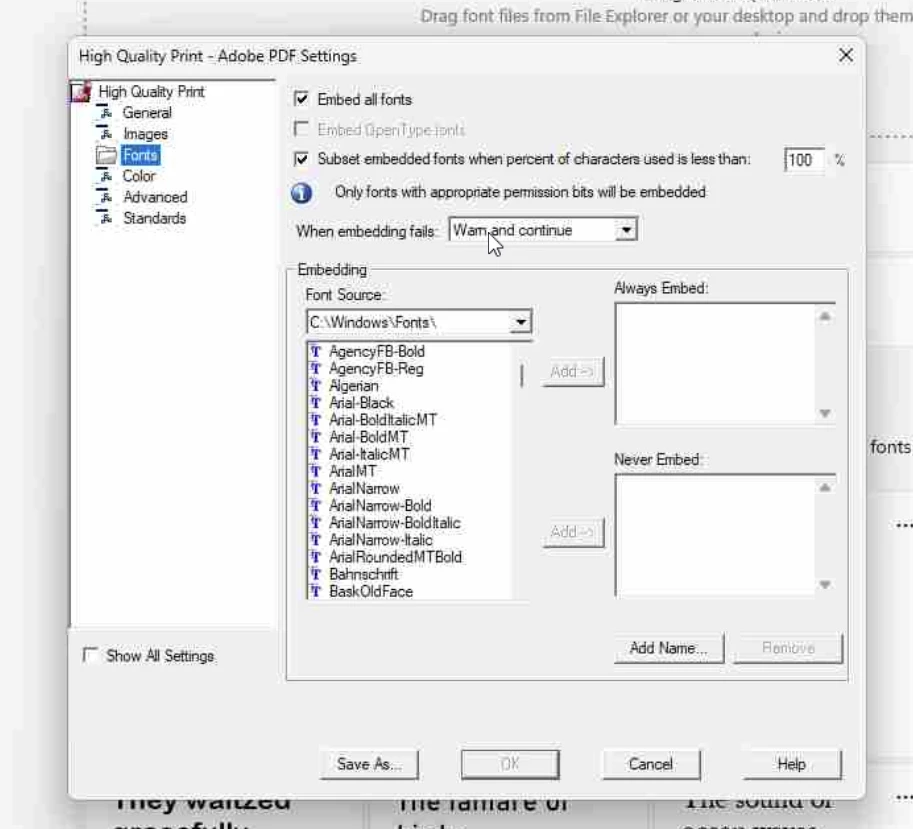Click Save As button
This screenshot has height=829, width=913.
coord(369,764)
